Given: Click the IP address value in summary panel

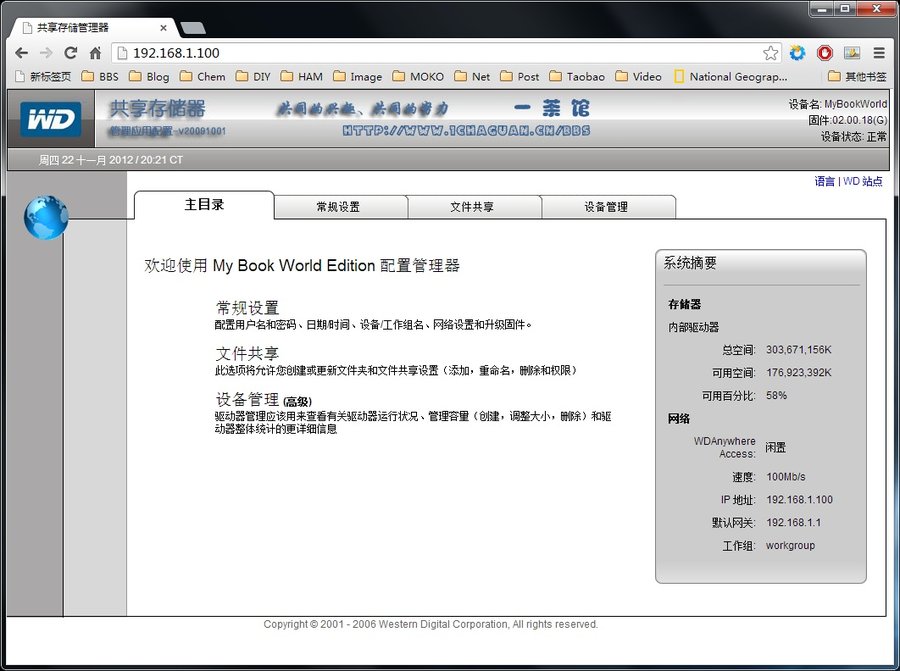Looking at the screenshot, I should pos(799,499).
